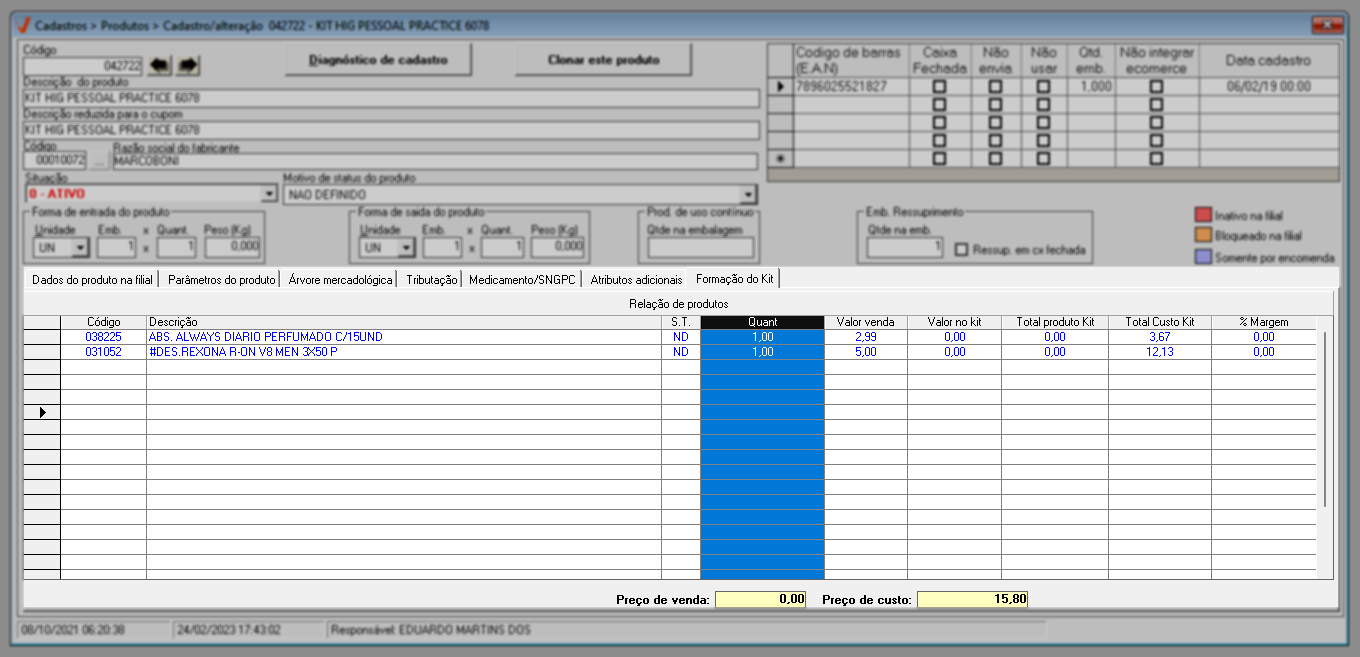Screen dimensions: 1360x657
Task: Toggle Não envia for barcode 7896025521827
Action: click(x=995, y=87)
